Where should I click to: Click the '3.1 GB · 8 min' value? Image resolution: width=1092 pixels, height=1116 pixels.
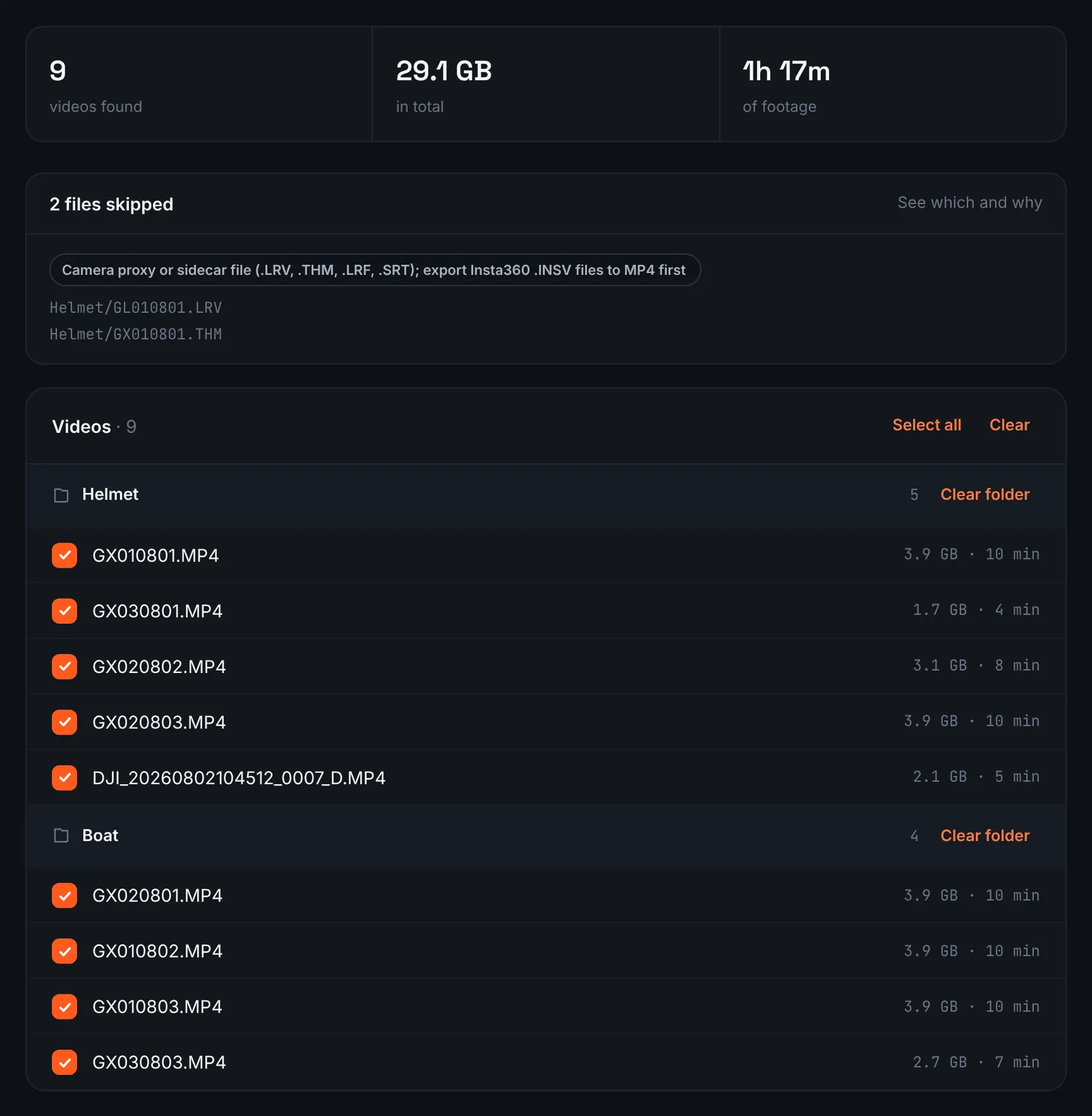(x=976, y=666)
